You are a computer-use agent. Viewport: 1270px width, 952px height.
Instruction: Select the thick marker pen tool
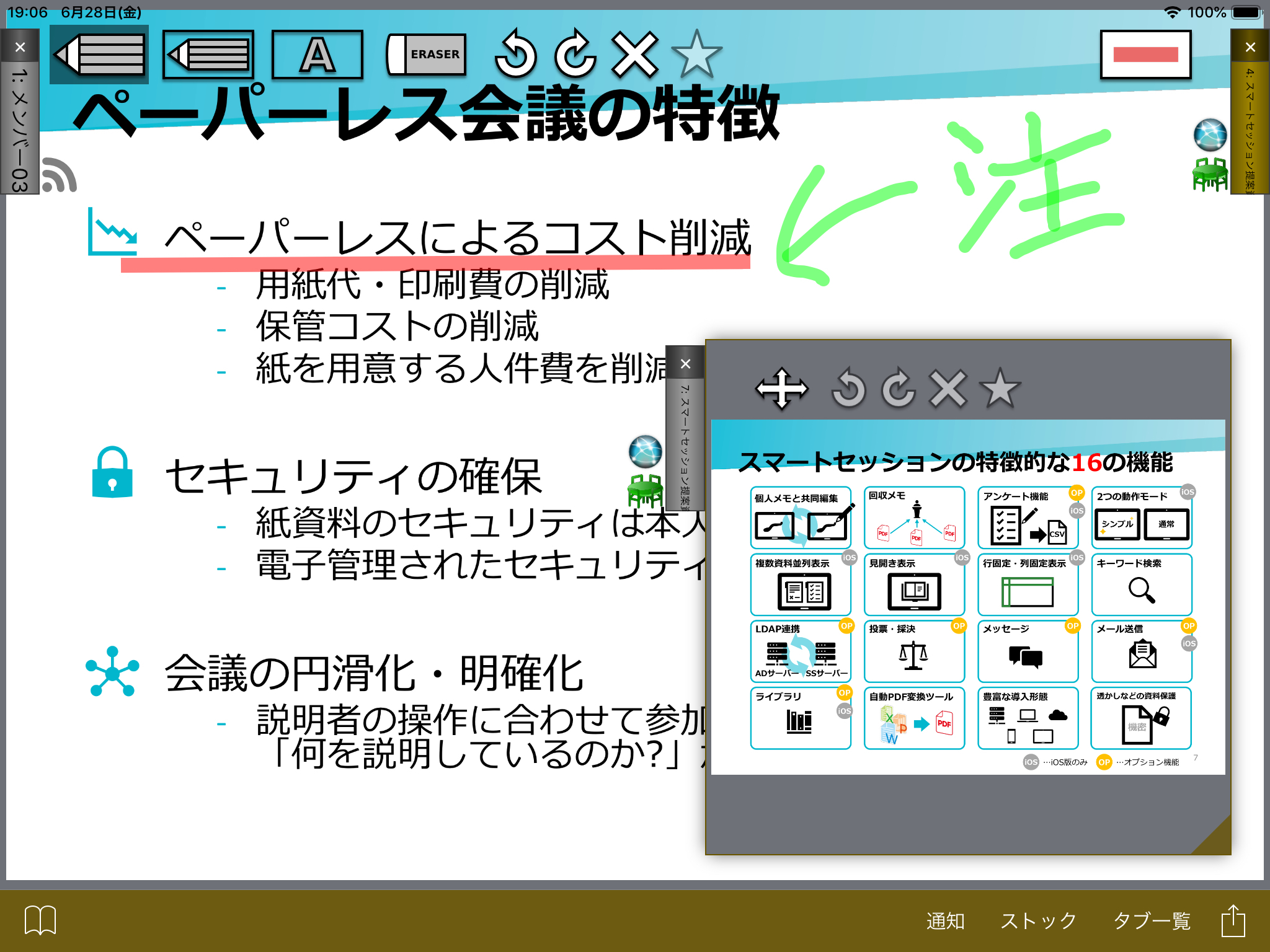[99, 55]
